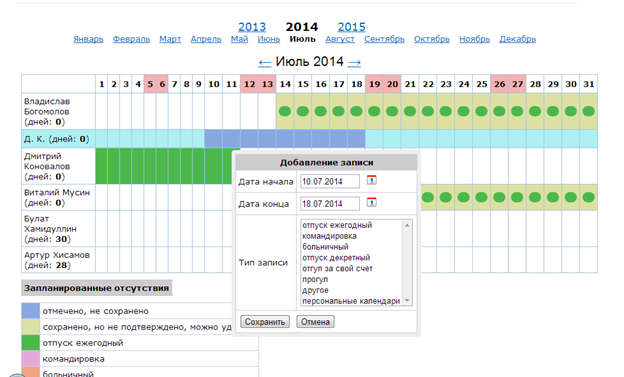Choose 'отгул за свой счет' option

pos(337,269)
